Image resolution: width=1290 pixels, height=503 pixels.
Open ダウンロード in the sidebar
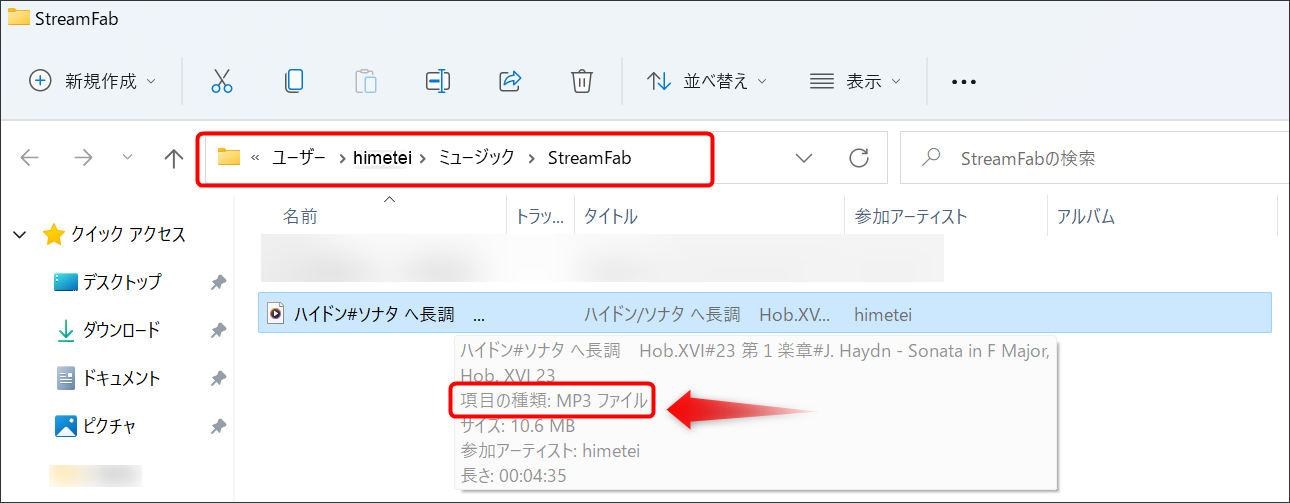point(121,330)
